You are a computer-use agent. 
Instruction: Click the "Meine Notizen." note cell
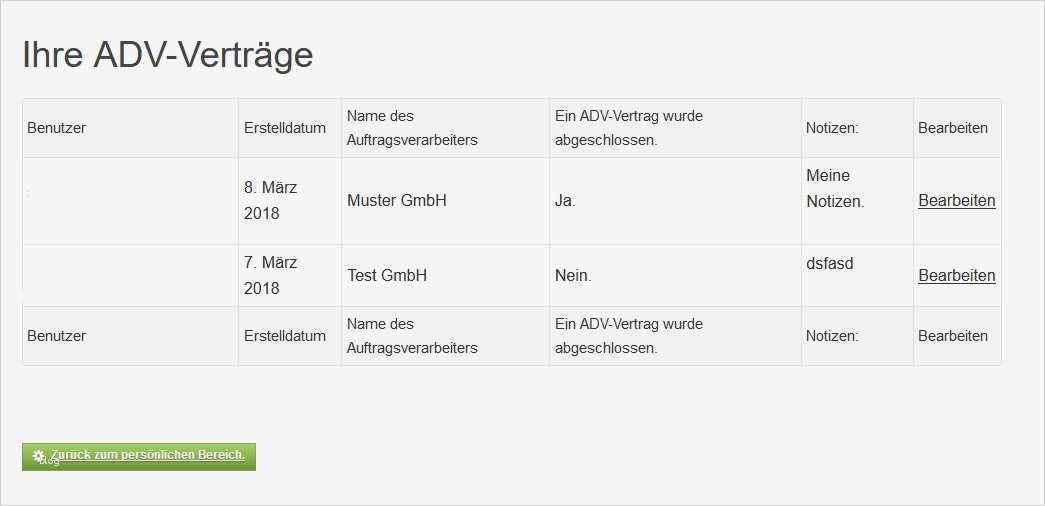coord(835,188)
